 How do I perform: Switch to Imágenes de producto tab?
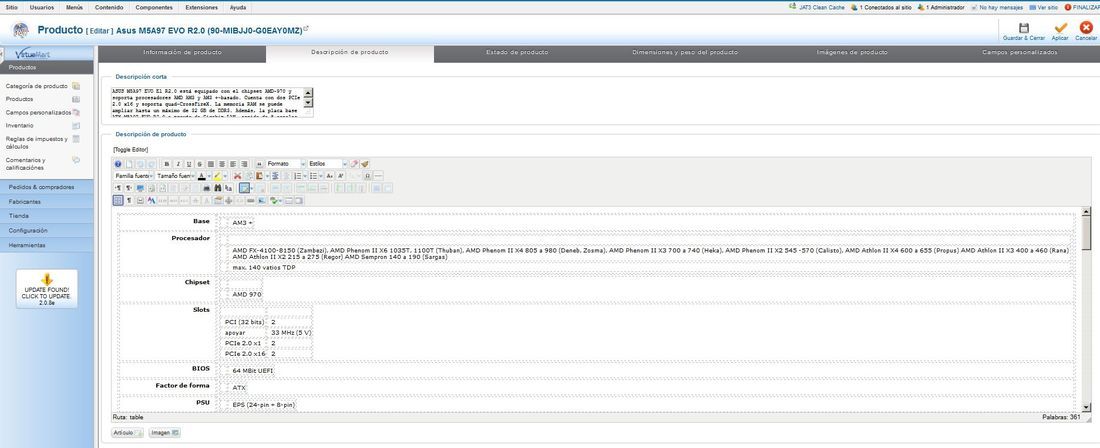click(852, 53)
